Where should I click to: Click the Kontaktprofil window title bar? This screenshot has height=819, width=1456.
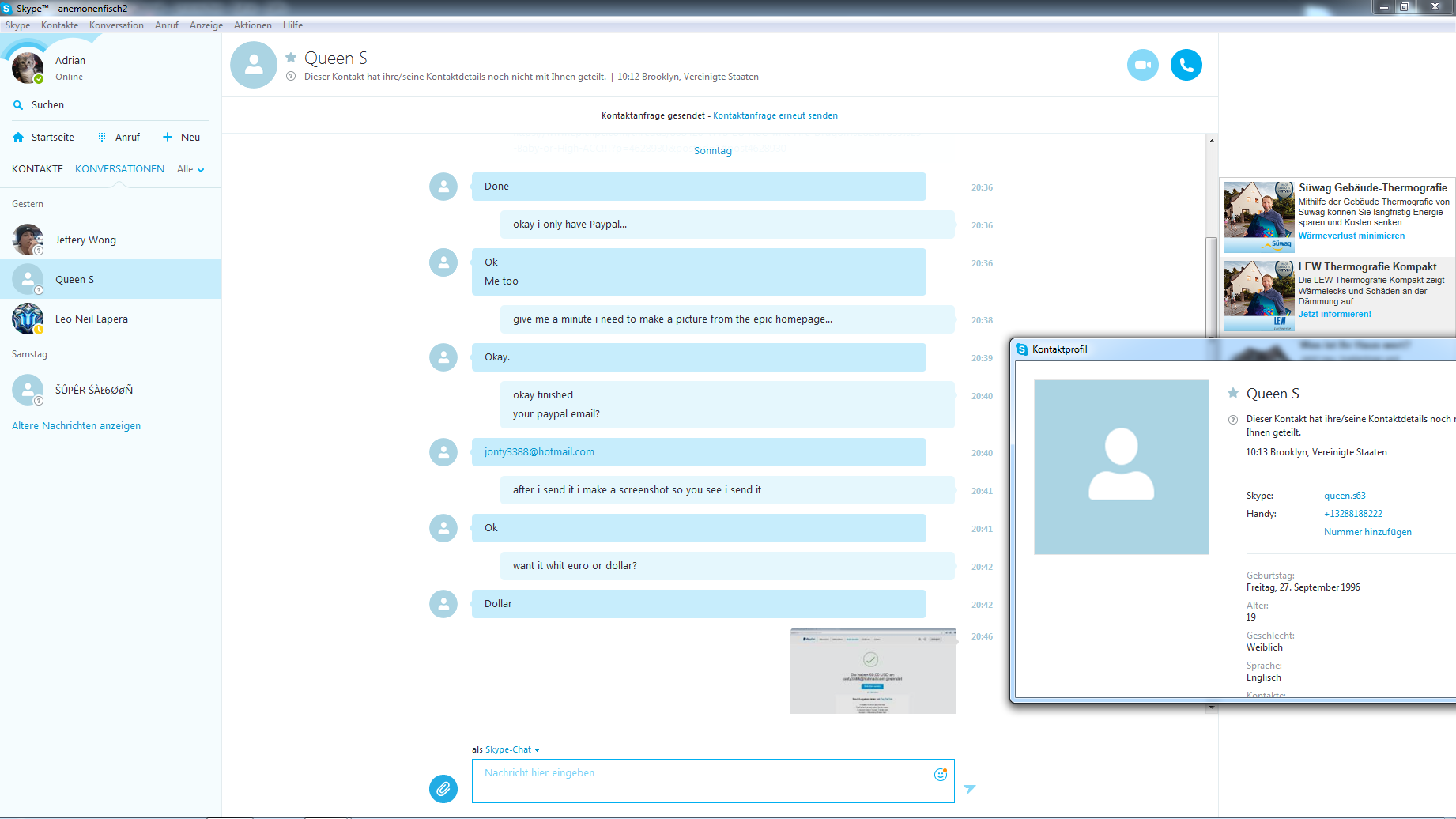pyautogui.click(x=1235, y=349)
